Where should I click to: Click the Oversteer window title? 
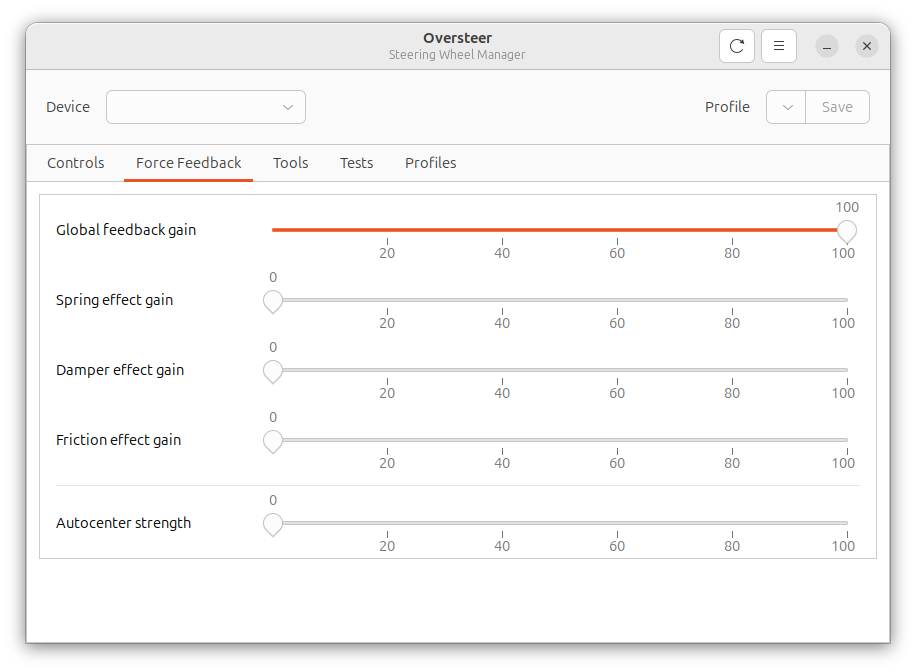[x=457, y=38]
